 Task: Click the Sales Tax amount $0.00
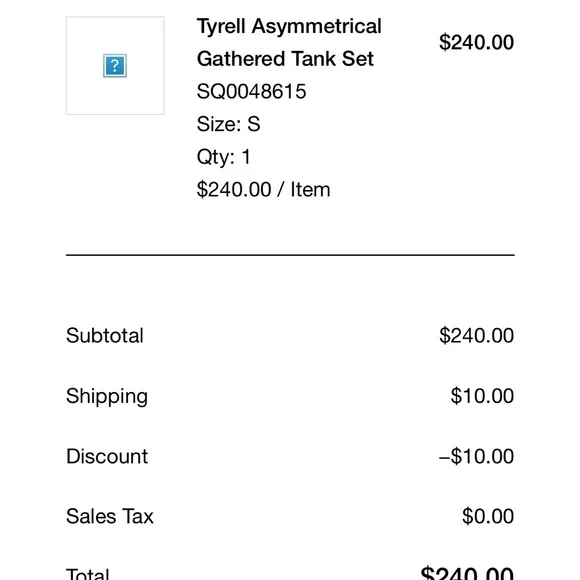pyautogui.click(x=488, y=516)
